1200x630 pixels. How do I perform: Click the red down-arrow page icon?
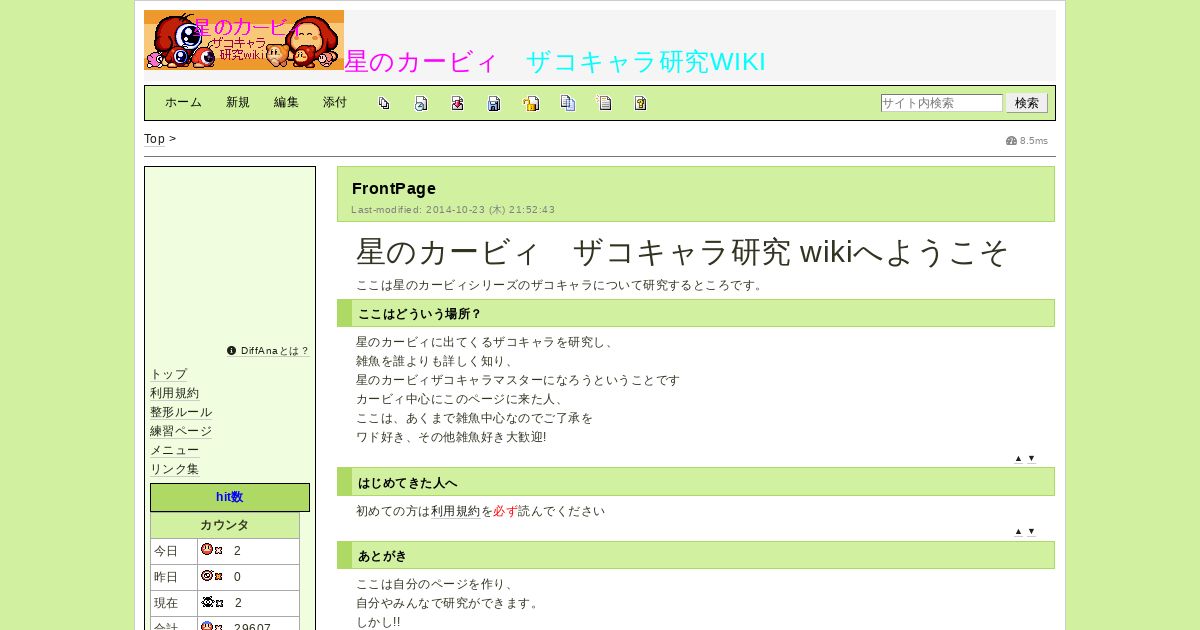(x=457, y=103)
